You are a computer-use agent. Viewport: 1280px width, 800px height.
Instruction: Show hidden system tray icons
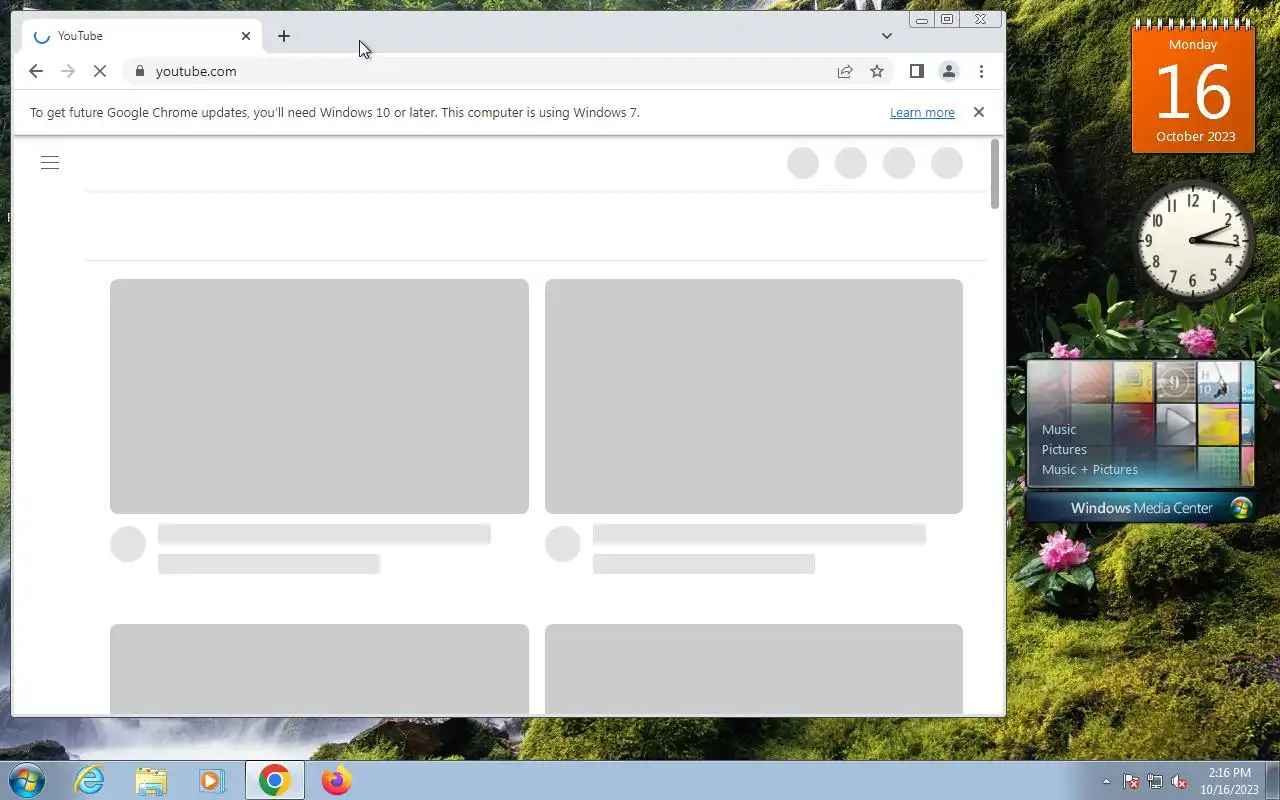pos(1106,781)
